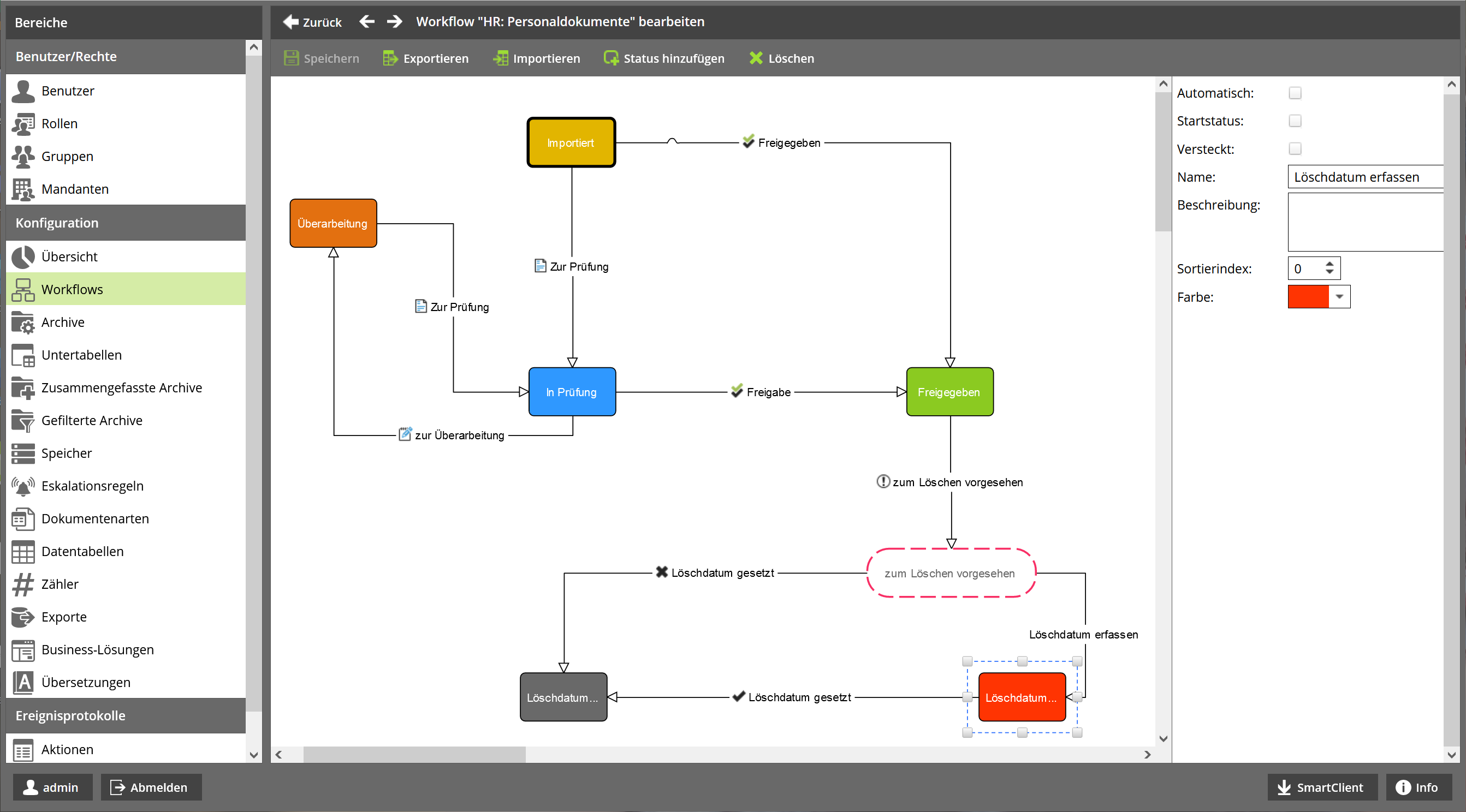Click the Beschreibung text area
1466x812 pixels.
[x=1366, y=222]
